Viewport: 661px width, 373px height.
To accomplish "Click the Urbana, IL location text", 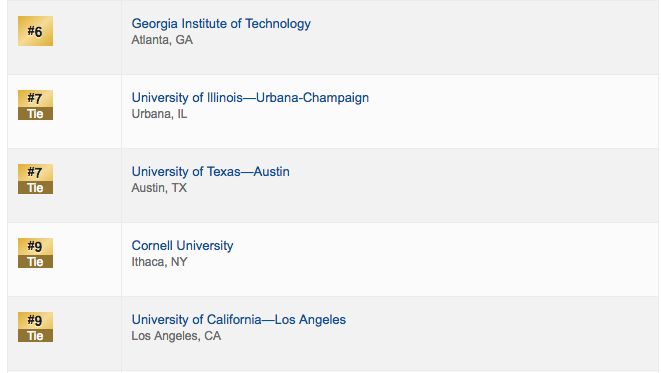I will point(159,114).
